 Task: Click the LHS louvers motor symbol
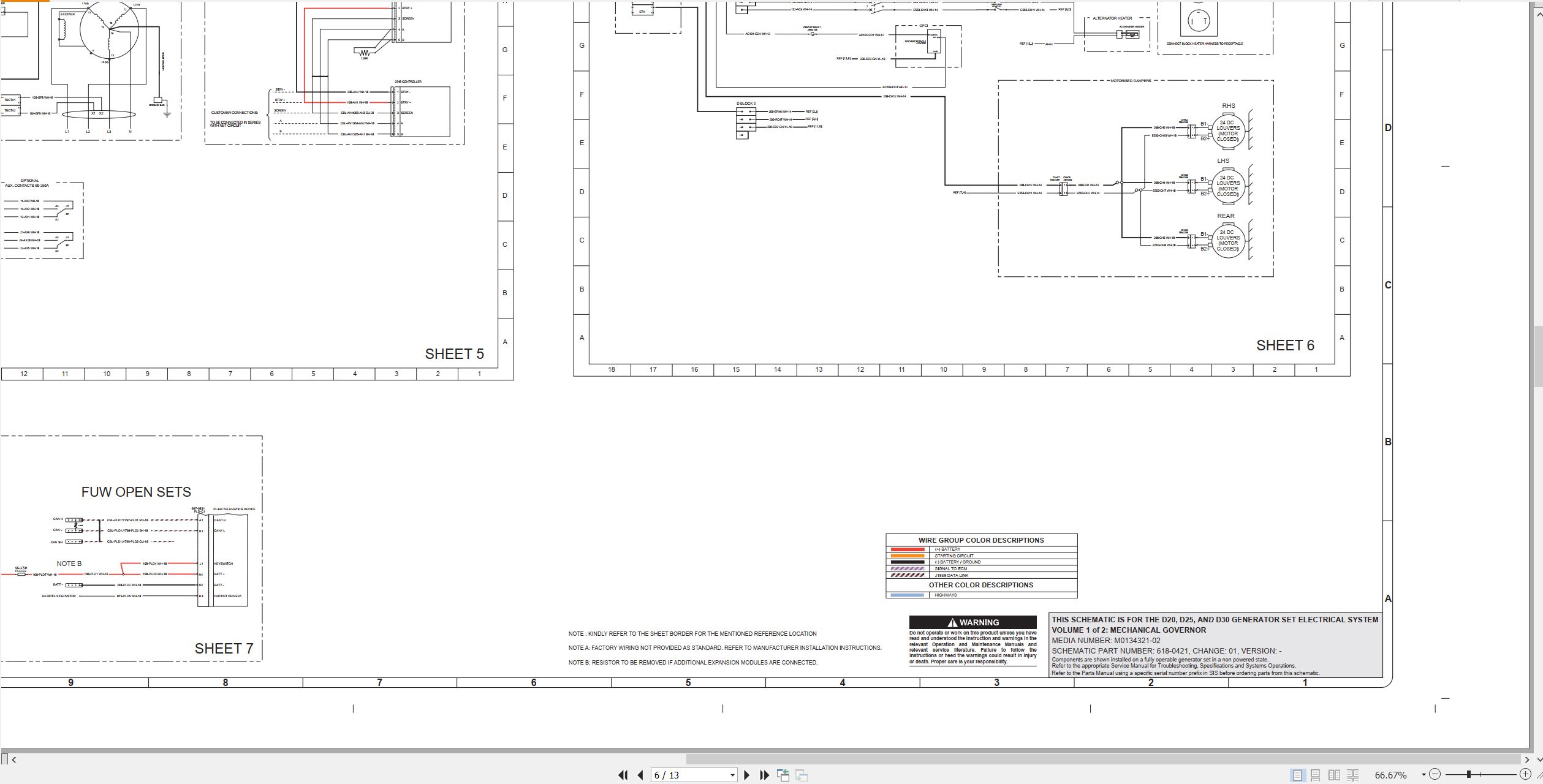1227,186
